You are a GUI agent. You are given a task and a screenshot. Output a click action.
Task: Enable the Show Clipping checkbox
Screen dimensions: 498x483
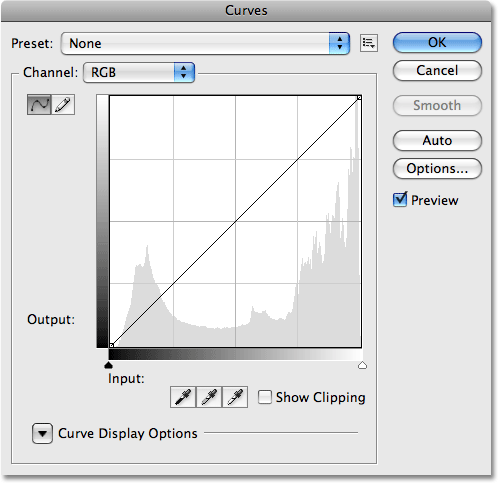click(265, 397)
